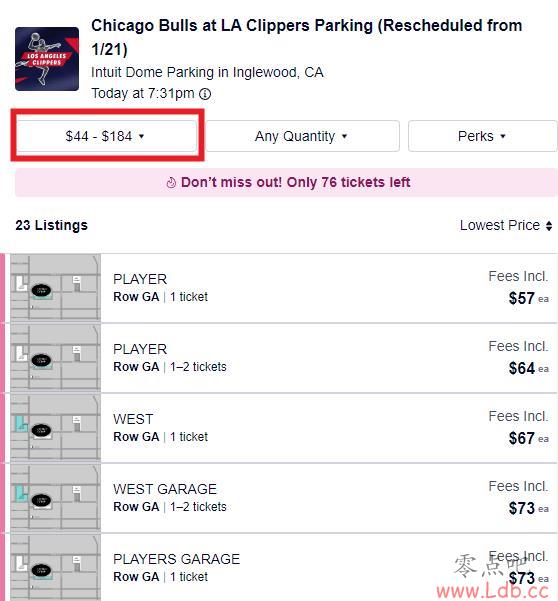Open the PLAYERS GARAGE listing map thumbnail
The height and width of the screenshot is (601, 558).
(55, 568)
